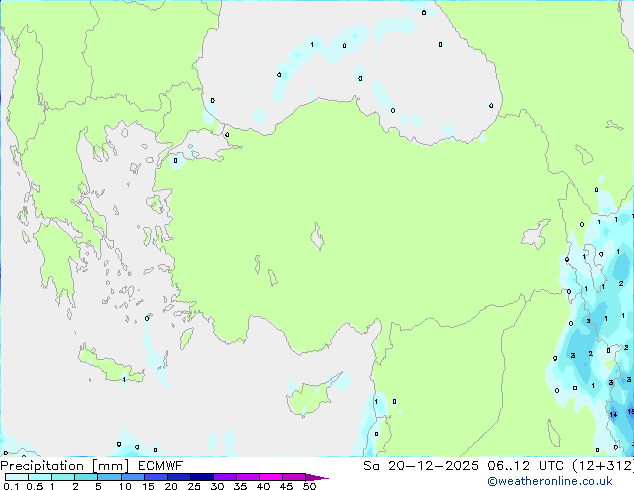Pick the 20–25 mm legend swatch
The width and height of the screenshot is (634, 490).
coord(178,477)
